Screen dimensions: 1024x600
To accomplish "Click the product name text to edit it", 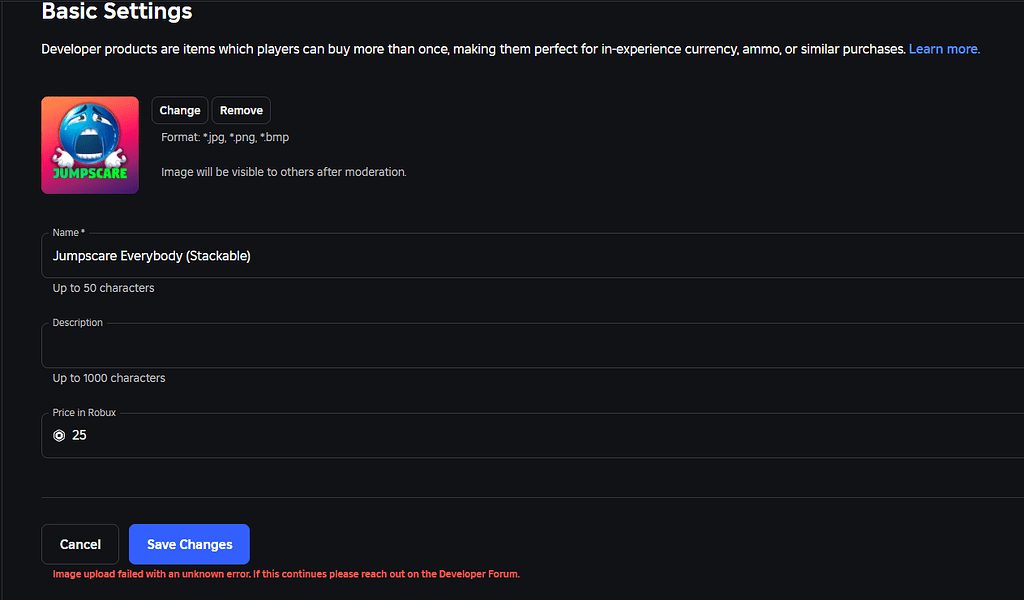I will [151, 255].
